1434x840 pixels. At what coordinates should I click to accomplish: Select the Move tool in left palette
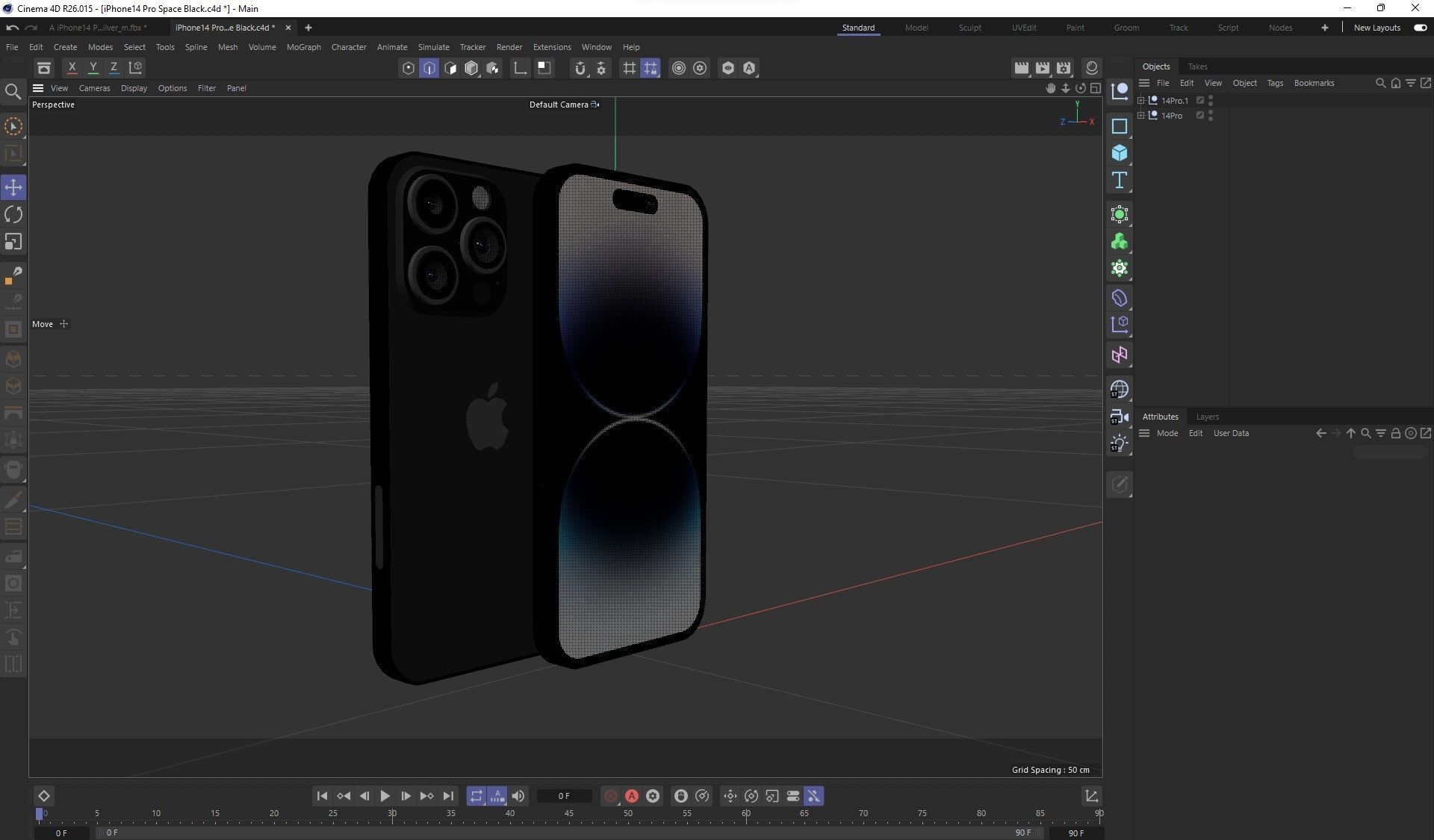[x=13, y=187]
